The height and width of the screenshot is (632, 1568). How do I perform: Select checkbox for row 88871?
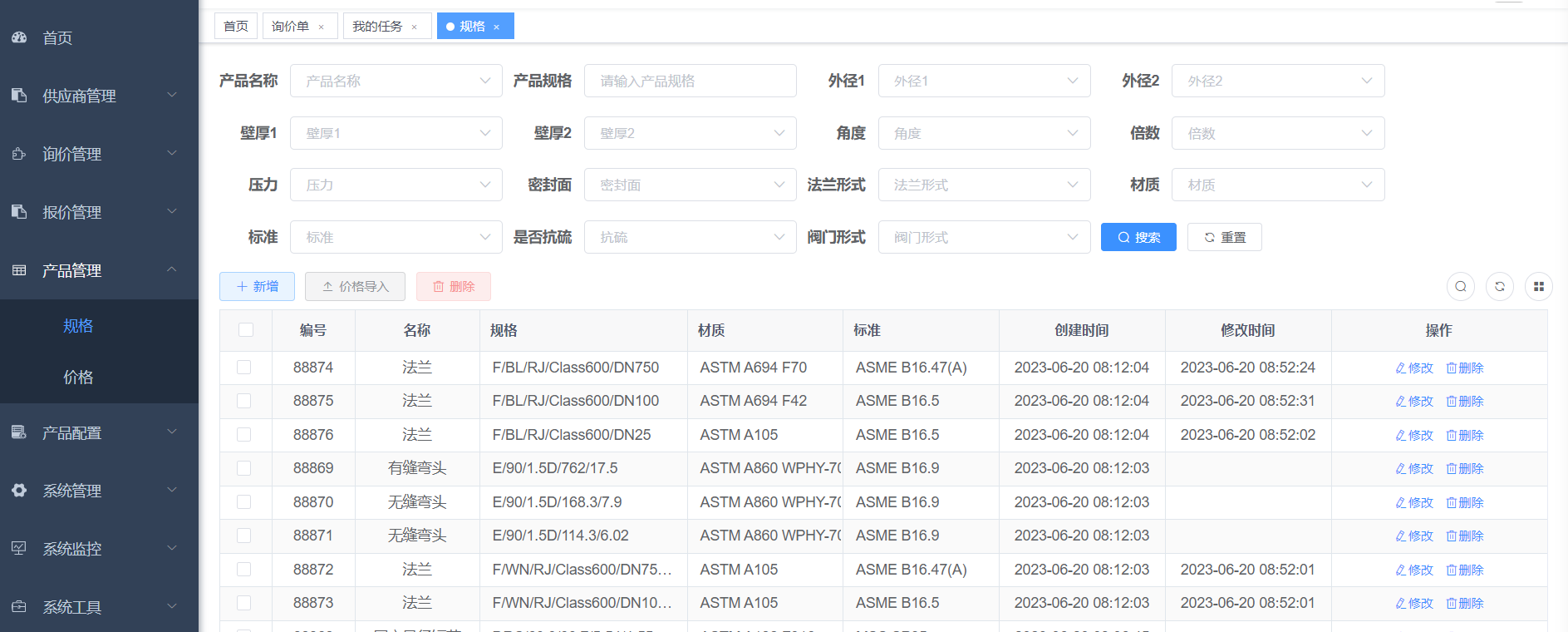coord(244,536)
